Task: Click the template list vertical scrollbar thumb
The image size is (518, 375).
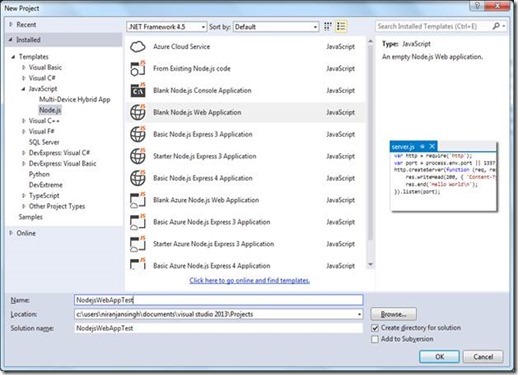Action: point(370,143)
